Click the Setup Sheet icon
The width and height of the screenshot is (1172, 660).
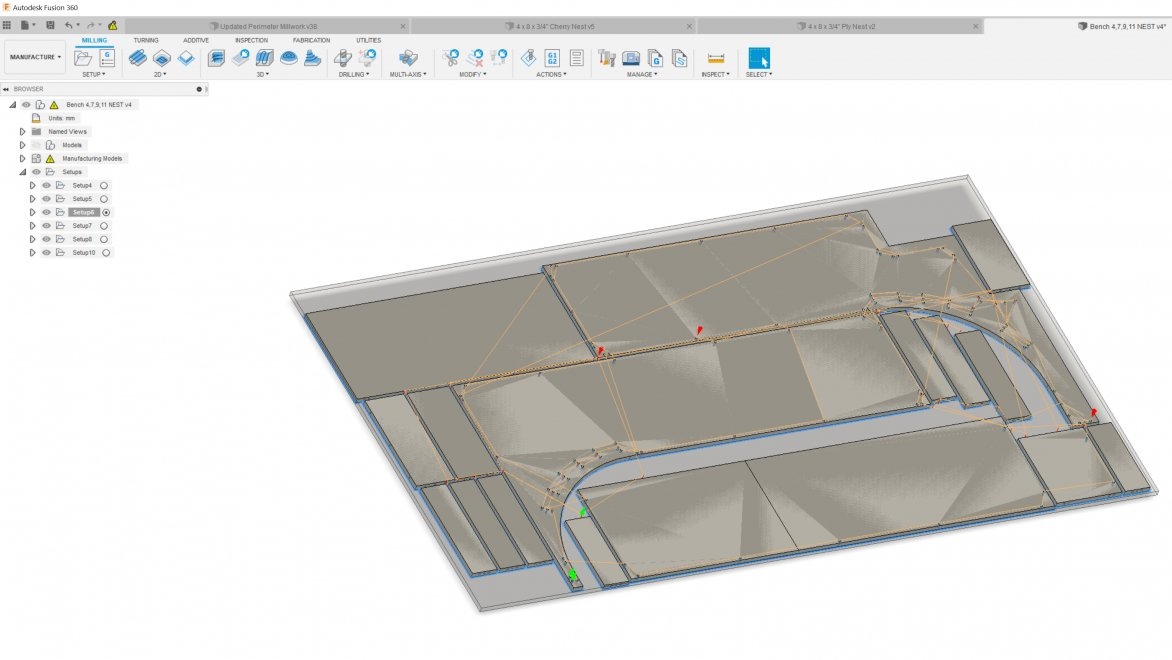click(x=576, y=58)
